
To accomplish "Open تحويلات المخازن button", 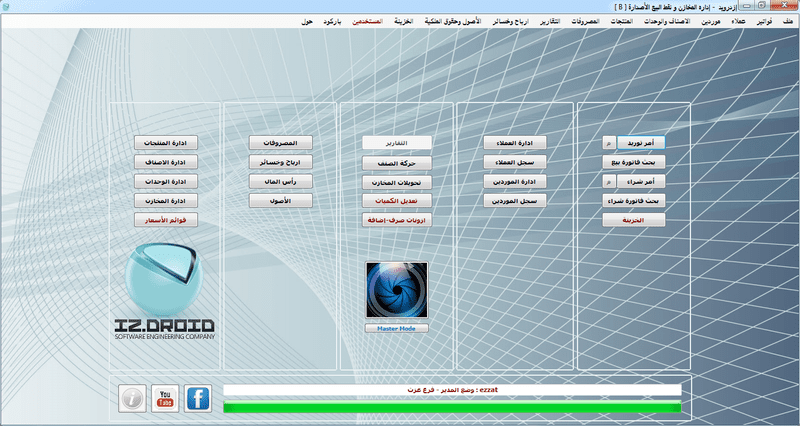I will coord(397,183).
